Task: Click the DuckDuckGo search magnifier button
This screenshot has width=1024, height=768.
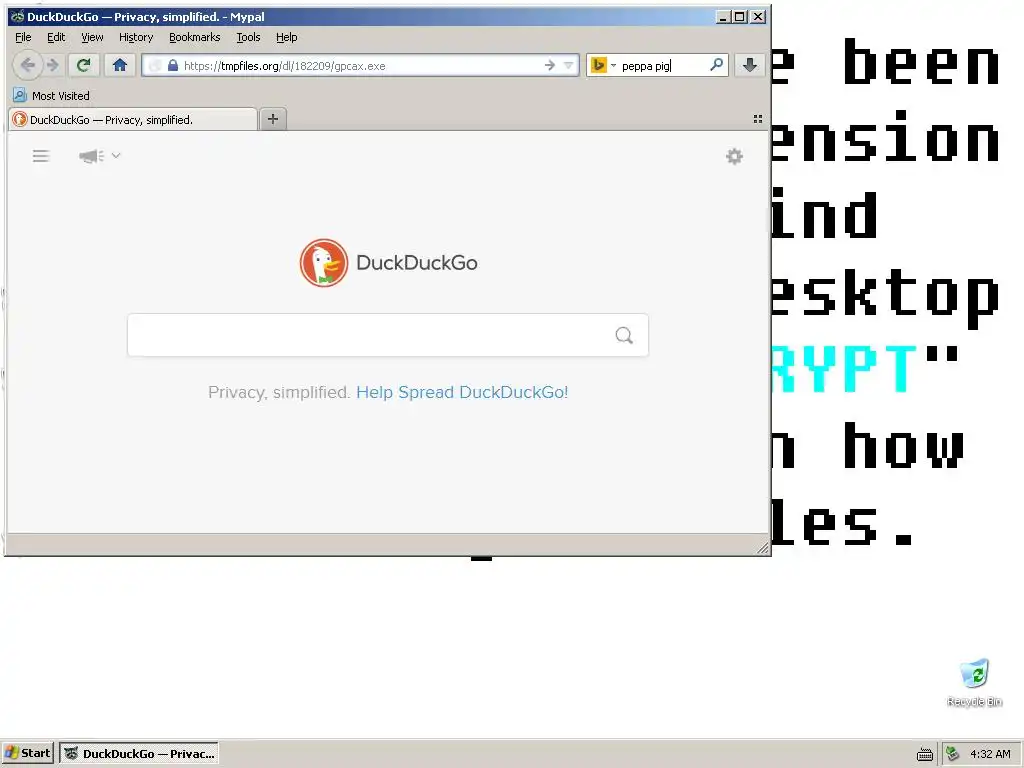Action: pos(624,335)
